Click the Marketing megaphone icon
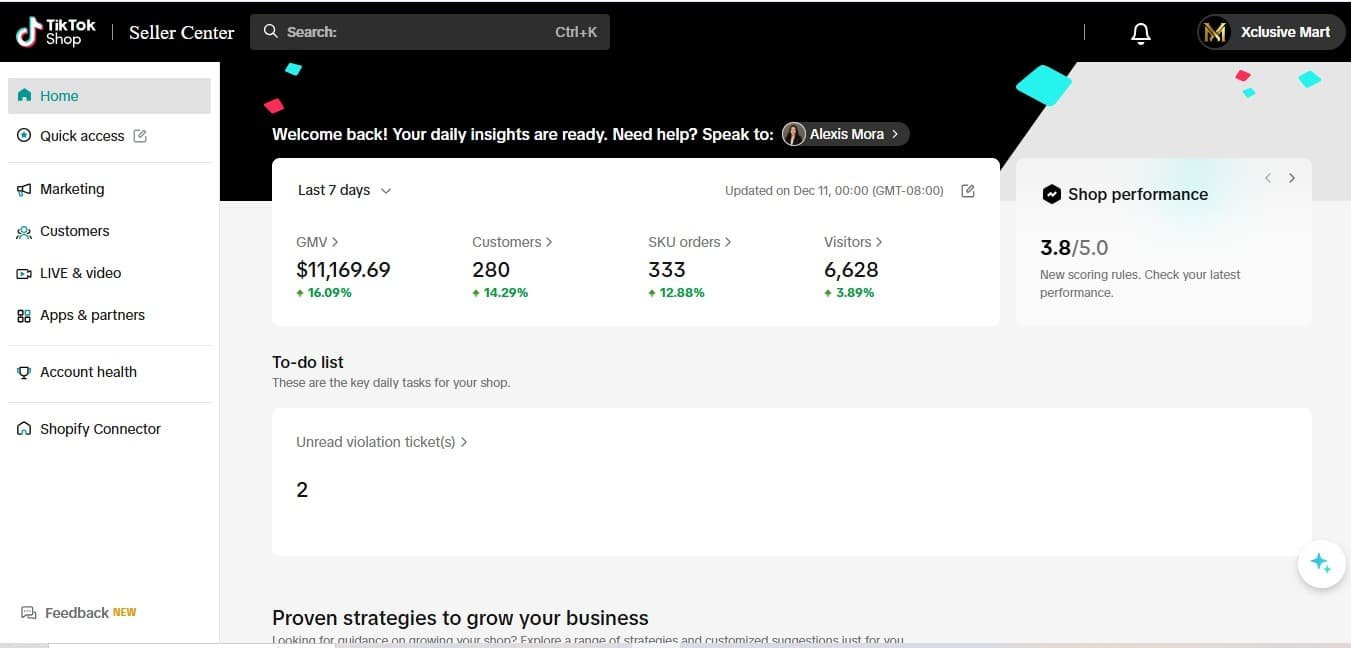 pos(24,189)
